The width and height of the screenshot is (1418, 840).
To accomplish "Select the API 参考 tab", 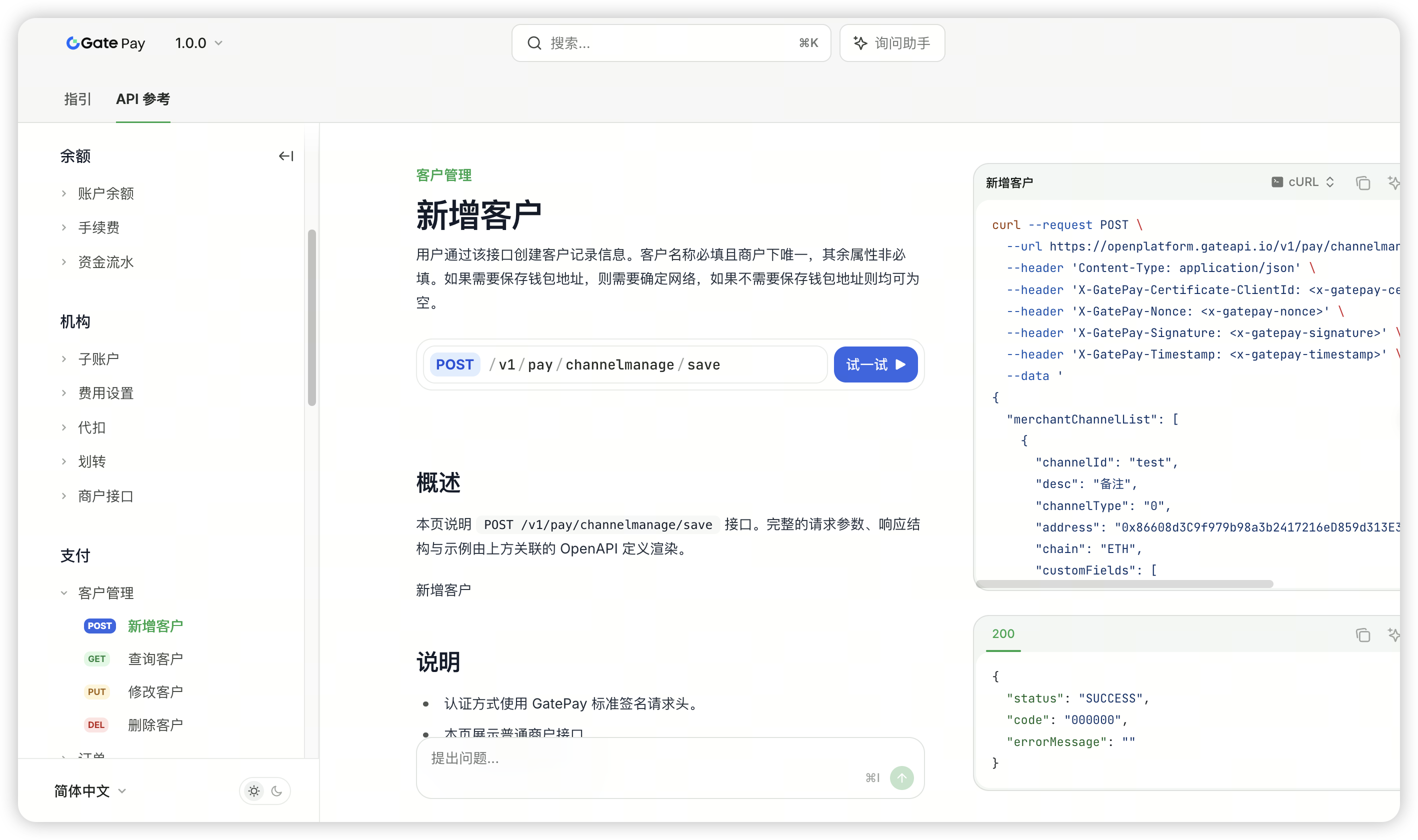I will pos(142,99).
